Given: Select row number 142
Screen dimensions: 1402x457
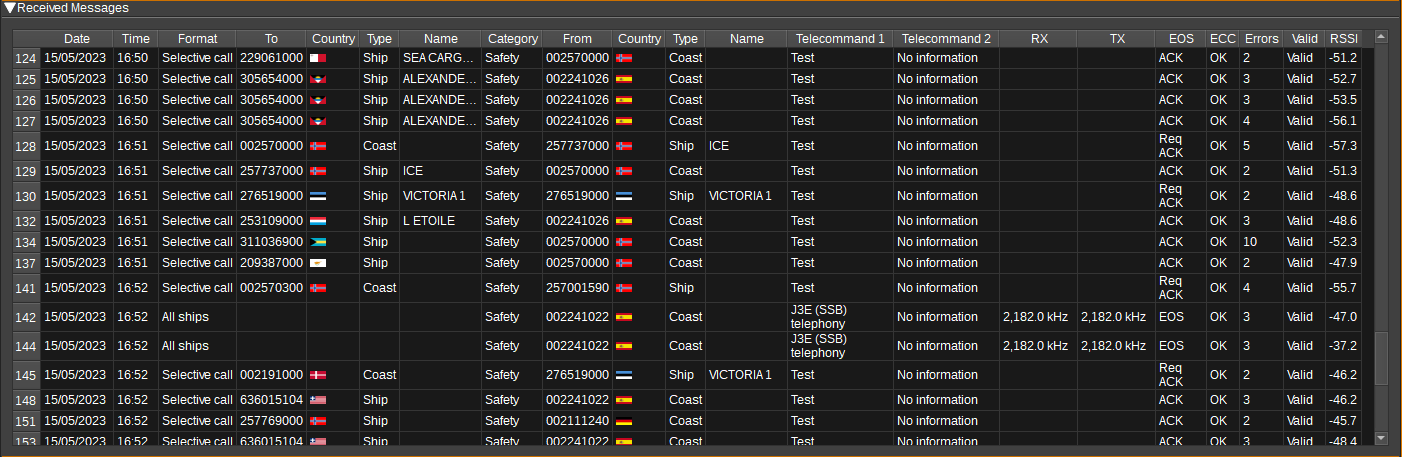Looking at the screenshot, I should (26, 317).
